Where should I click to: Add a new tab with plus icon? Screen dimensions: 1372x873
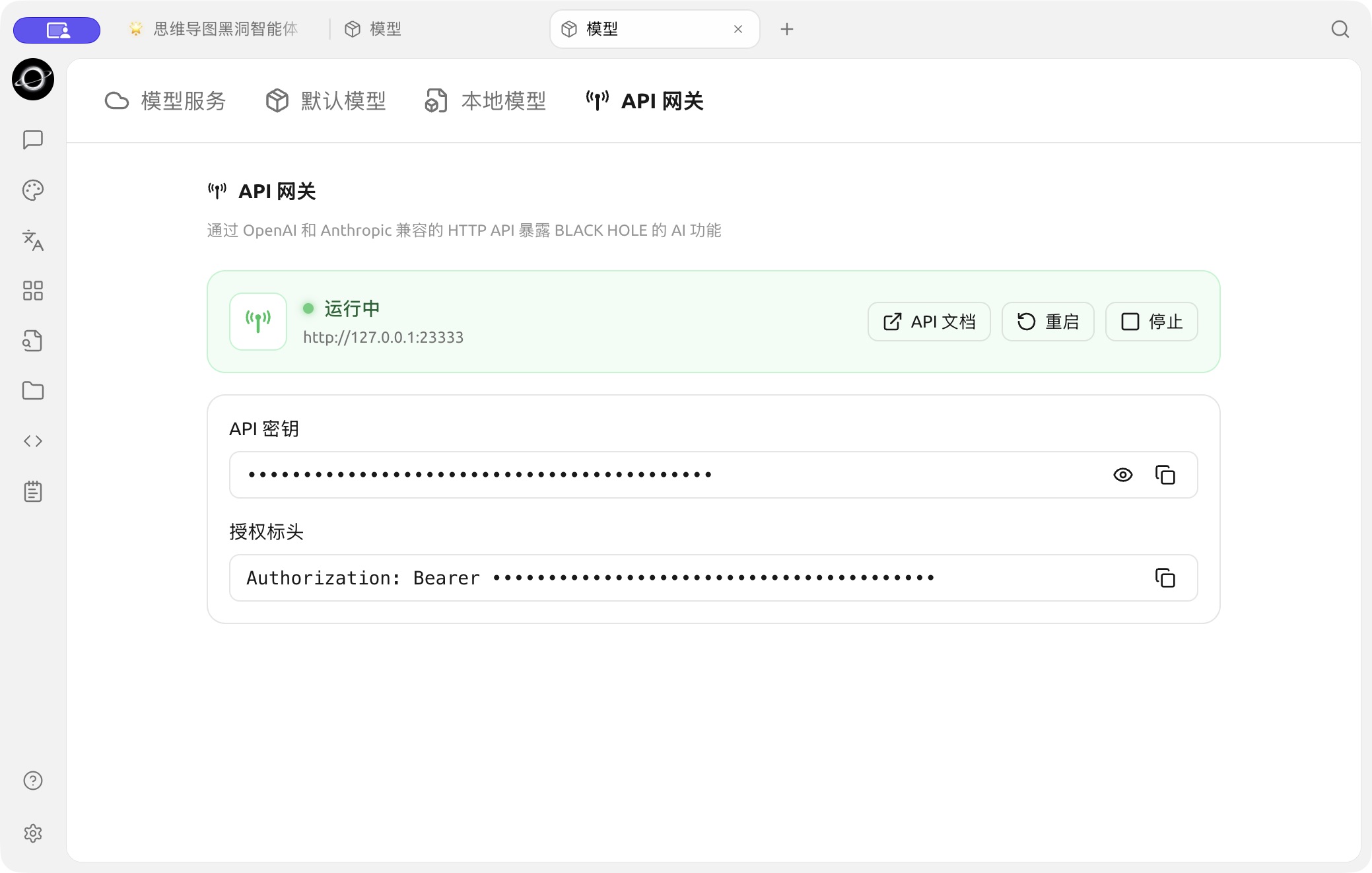(x=787, y=29)
